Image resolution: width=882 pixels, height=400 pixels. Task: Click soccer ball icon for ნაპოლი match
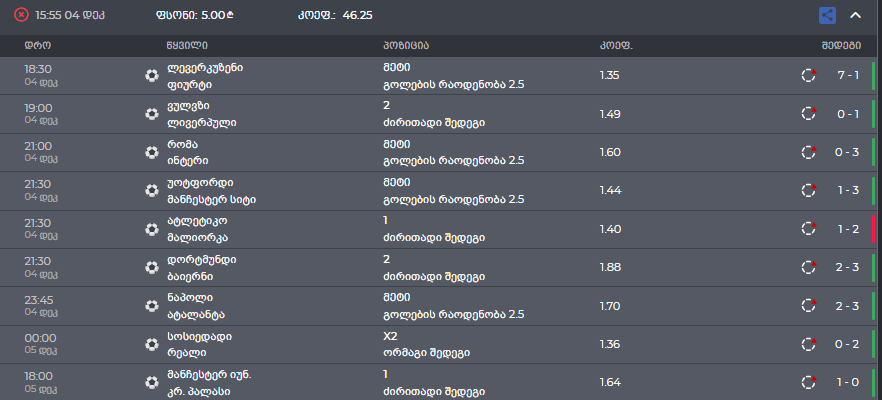point(151,307)
